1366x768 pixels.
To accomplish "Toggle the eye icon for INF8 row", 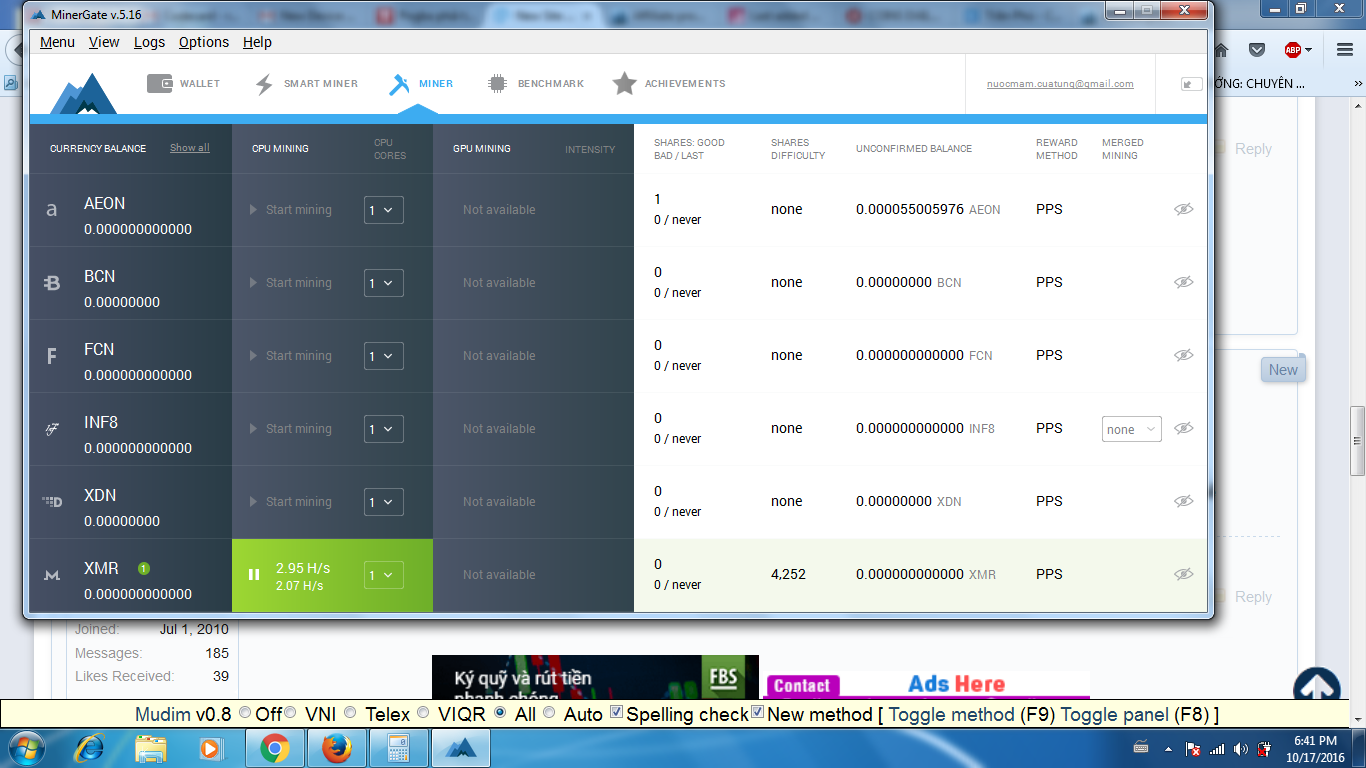I will (x=1184, y=428).
